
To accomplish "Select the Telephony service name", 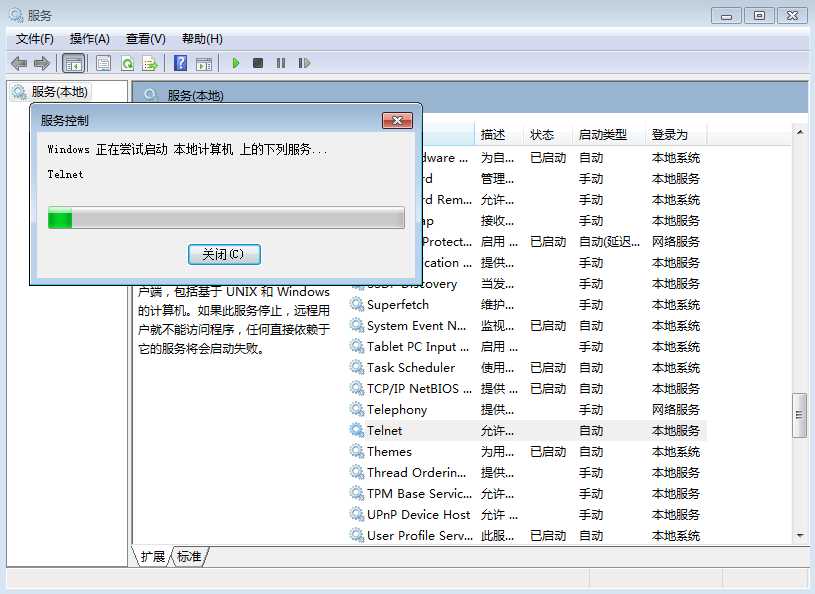I will (x=397, y=410).
